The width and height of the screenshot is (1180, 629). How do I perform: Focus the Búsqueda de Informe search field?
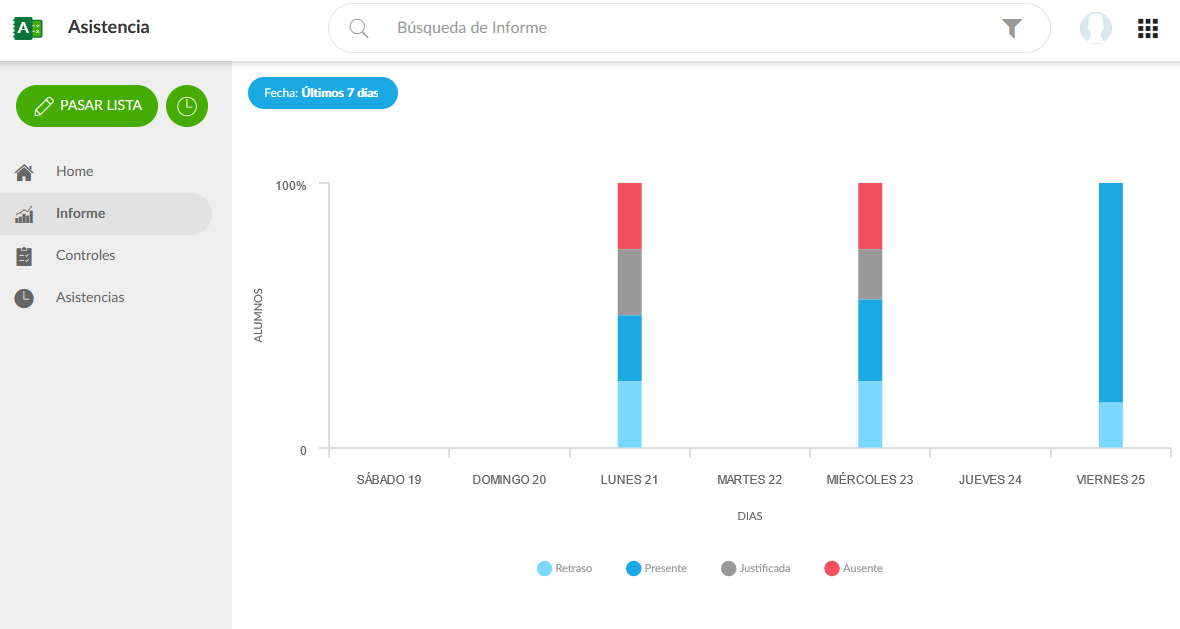(x=680, y=28)
